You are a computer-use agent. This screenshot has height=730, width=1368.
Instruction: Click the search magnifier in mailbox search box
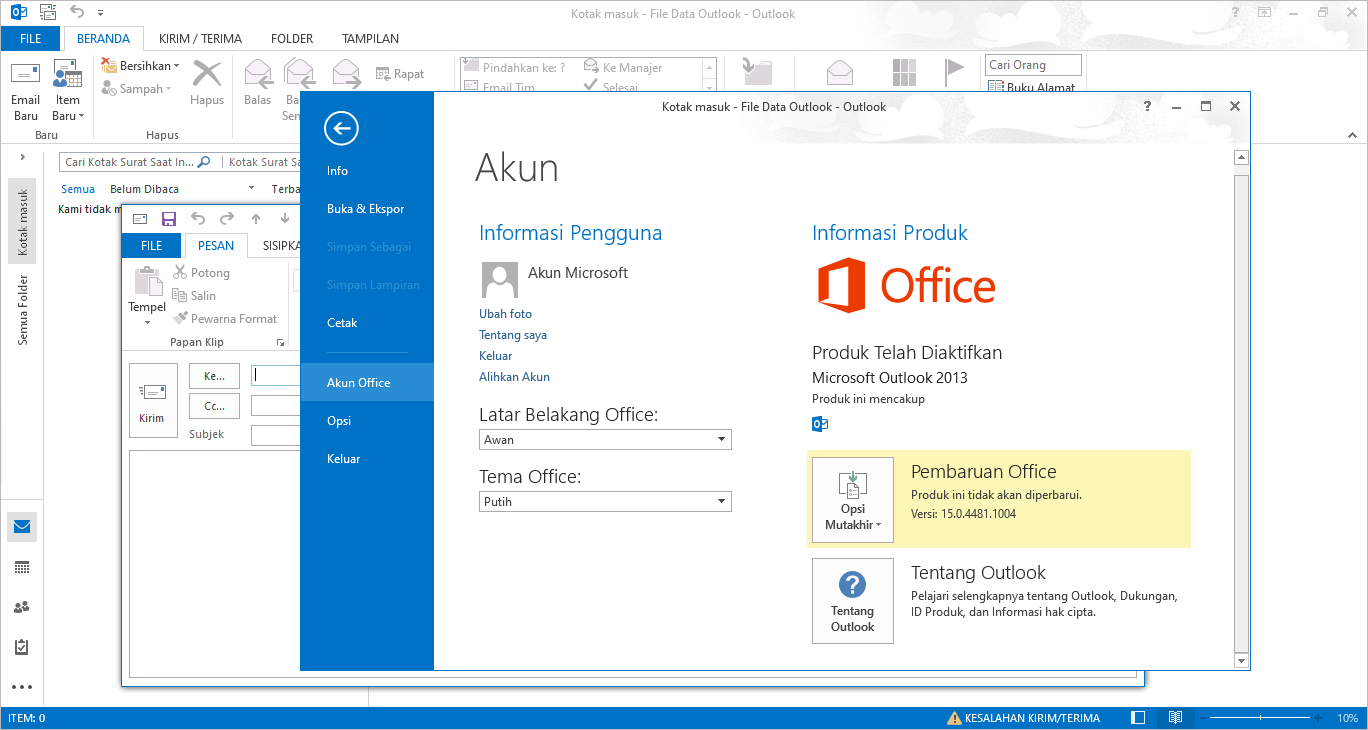pyautogui.click(x=204, y=161)
